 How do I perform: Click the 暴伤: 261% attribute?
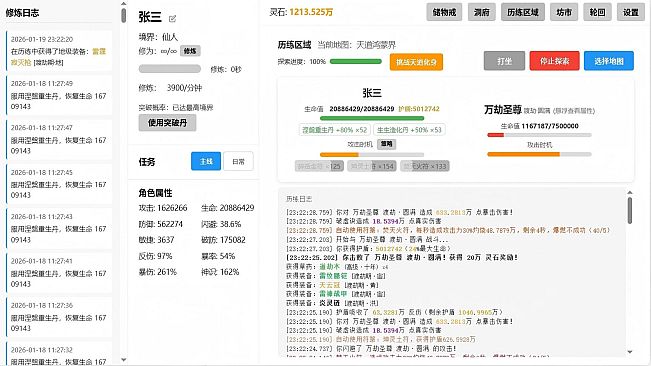click(158, 272)
